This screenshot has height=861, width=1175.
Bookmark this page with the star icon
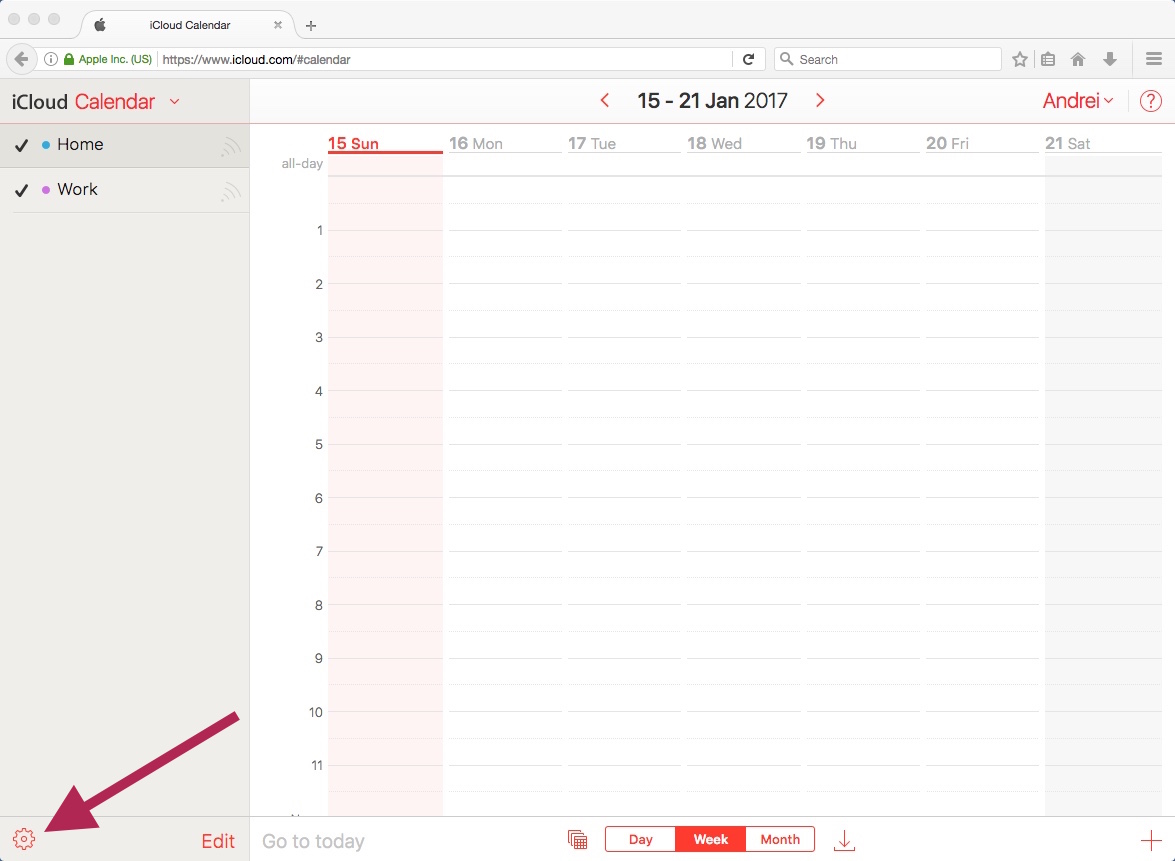[1020, 59]
